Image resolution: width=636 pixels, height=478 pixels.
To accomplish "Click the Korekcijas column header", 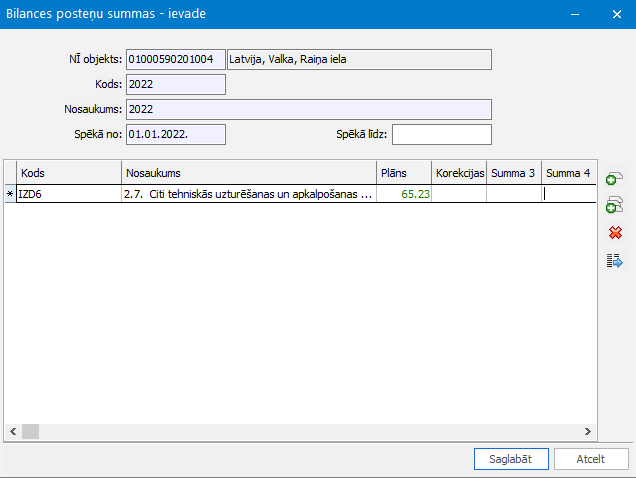I will 459,173.
